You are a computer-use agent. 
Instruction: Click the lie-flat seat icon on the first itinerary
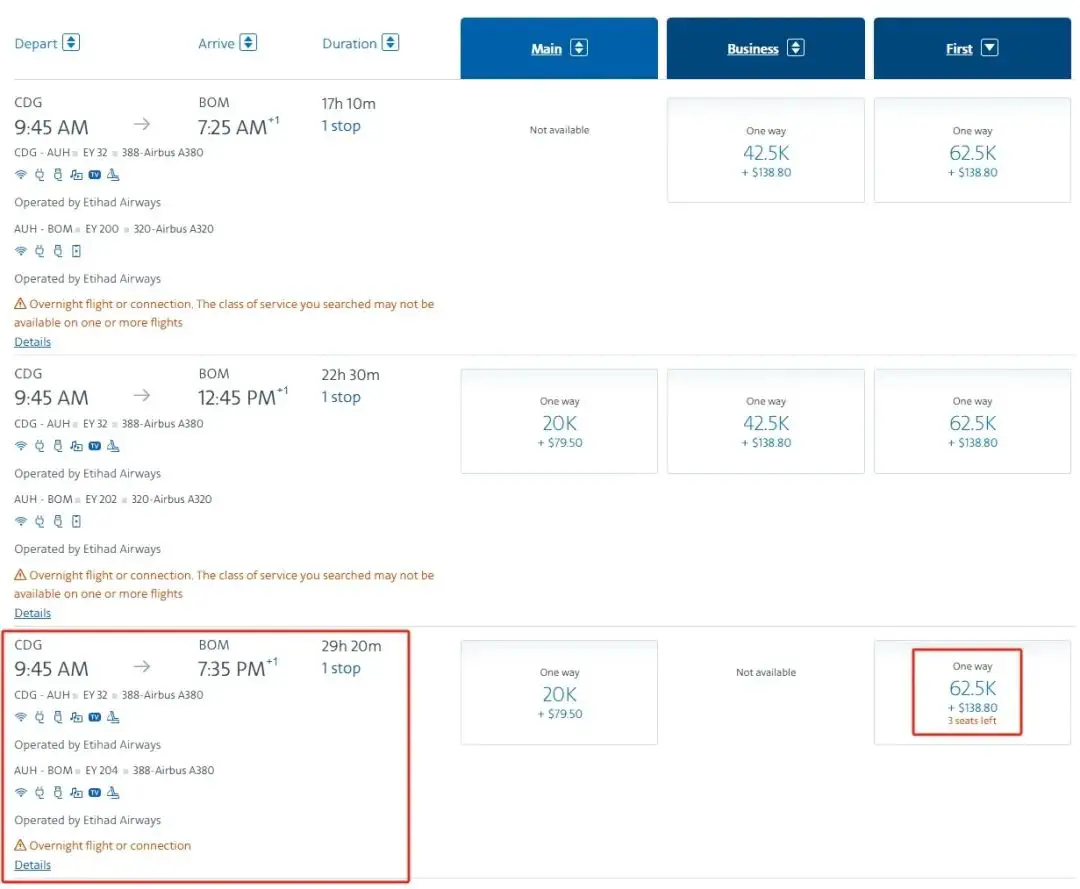112,174
